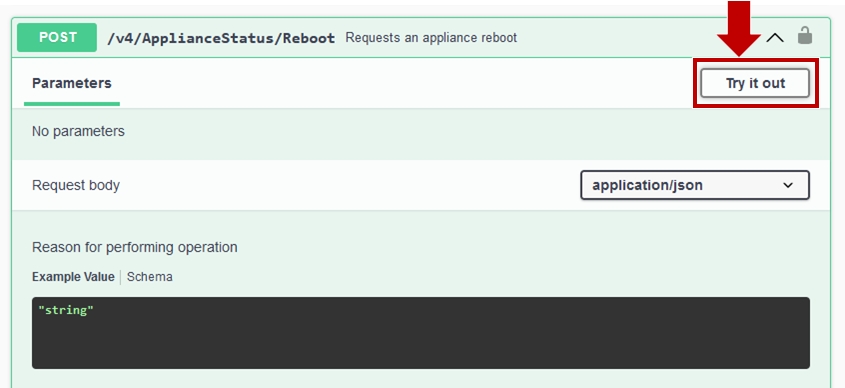Click the chevron inside the application/json selector
845x388 pixels.
tap(788, 185)
